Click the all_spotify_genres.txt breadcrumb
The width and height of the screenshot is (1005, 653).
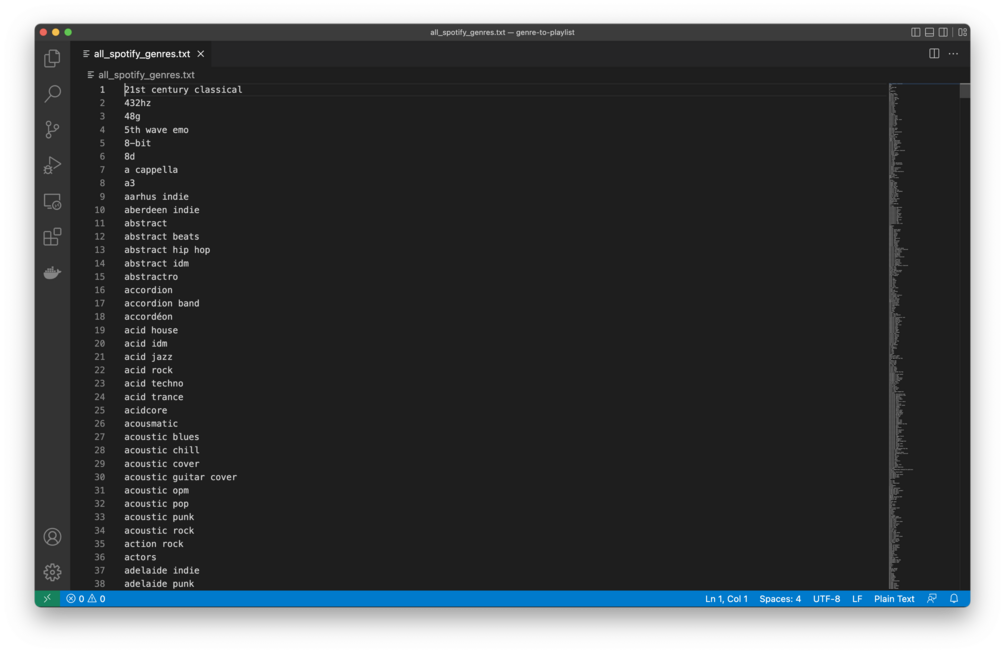[x=146, y=75]
